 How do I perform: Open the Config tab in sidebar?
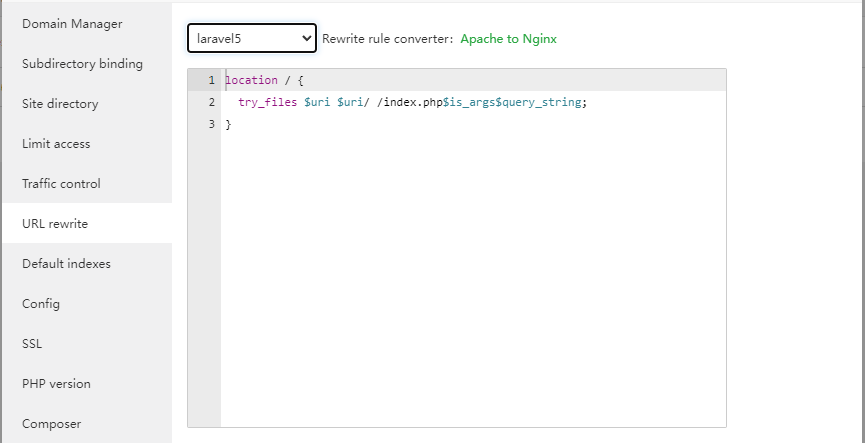(41, 304)
